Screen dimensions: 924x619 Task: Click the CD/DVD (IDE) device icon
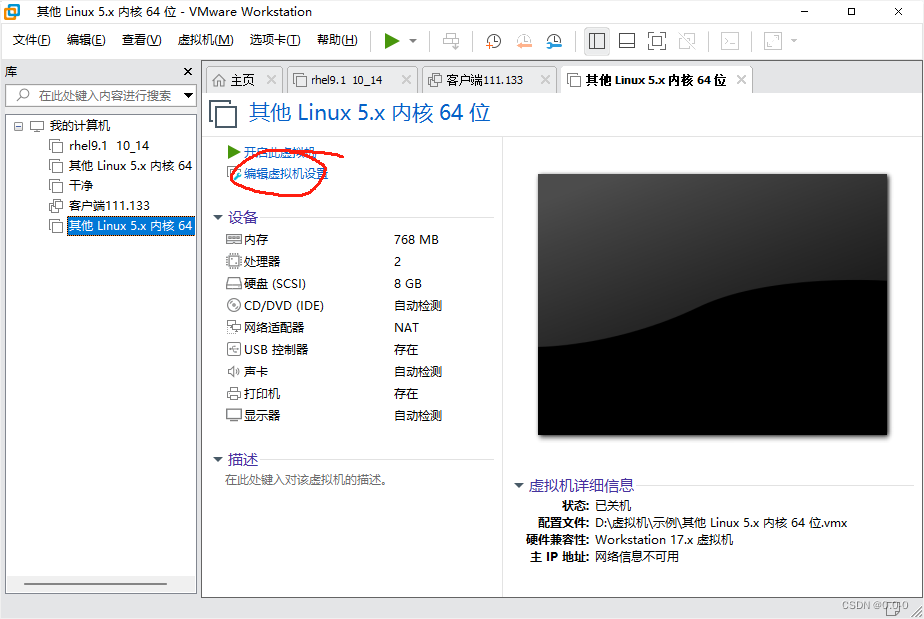(233, 305)
